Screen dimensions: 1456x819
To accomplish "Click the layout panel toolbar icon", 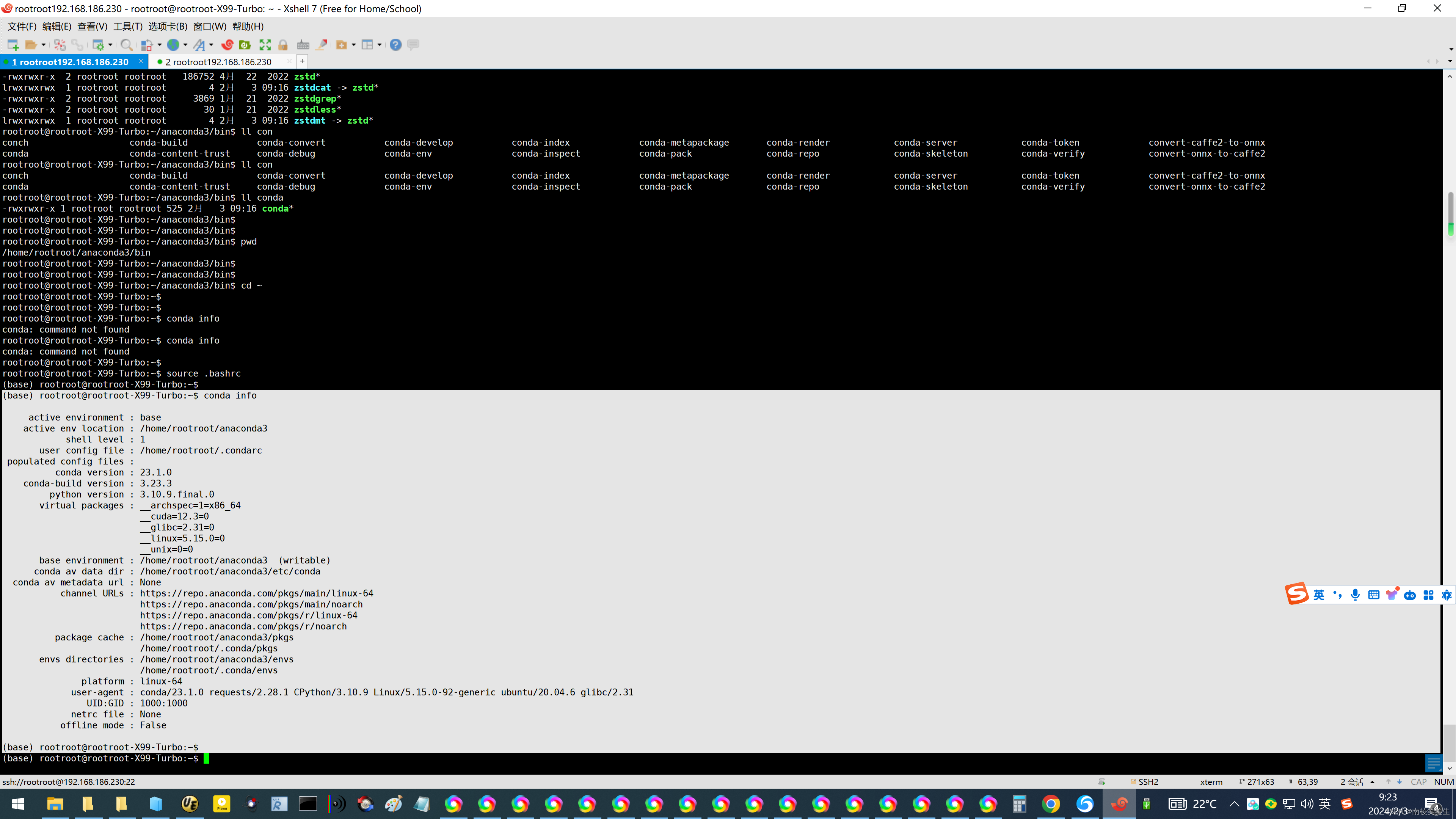I will (x=367, y=45).
